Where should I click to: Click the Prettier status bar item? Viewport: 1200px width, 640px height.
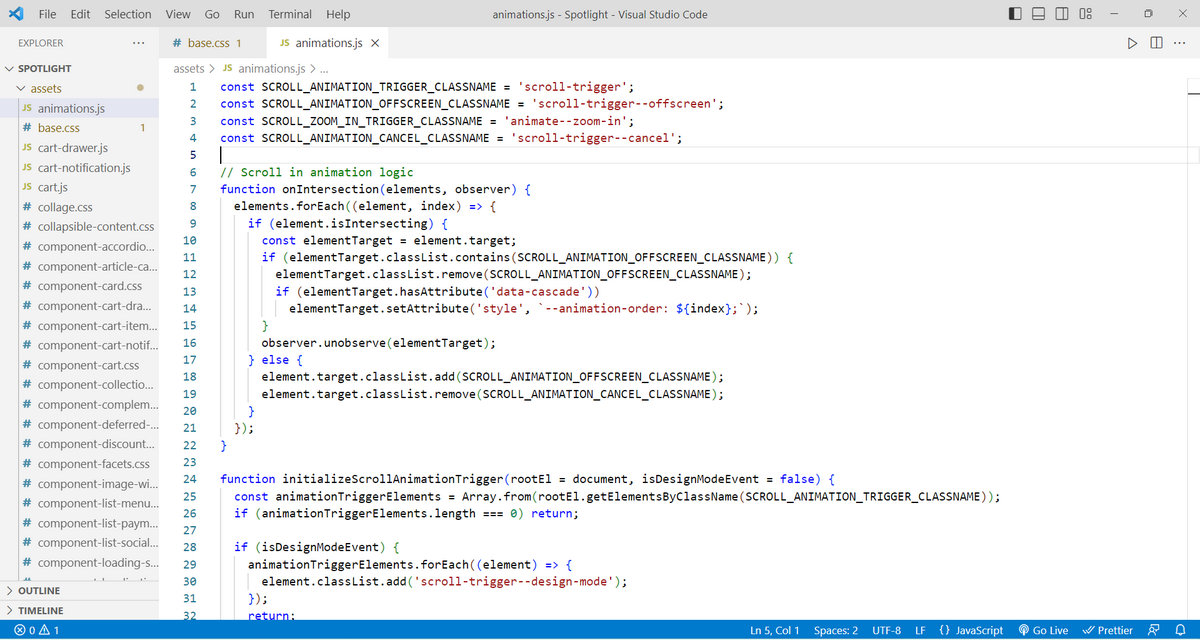[x=1107, y=630]
